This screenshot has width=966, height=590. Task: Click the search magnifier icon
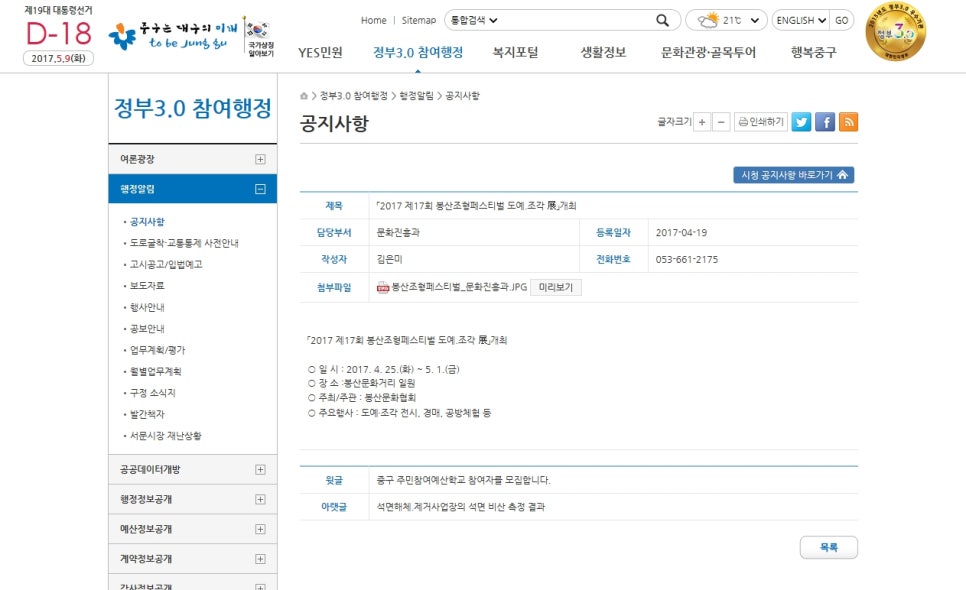pos(662,20)
